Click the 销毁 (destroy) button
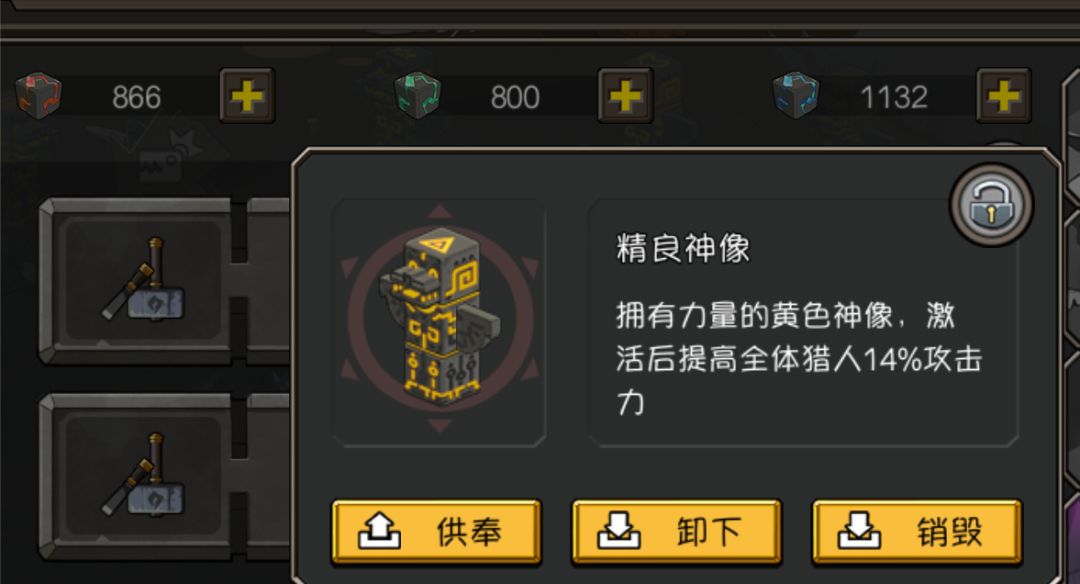 917,532
